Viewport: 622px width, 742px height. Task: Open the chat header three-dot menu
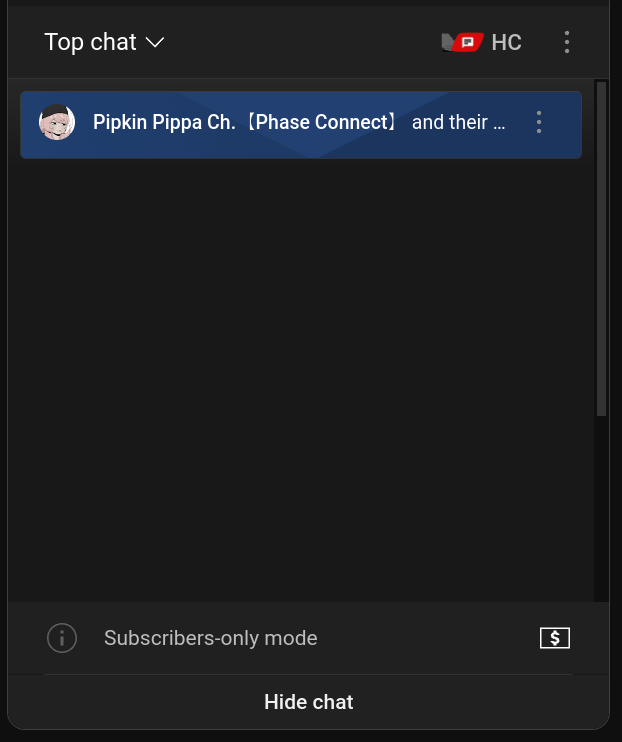(x=567, y=42)
